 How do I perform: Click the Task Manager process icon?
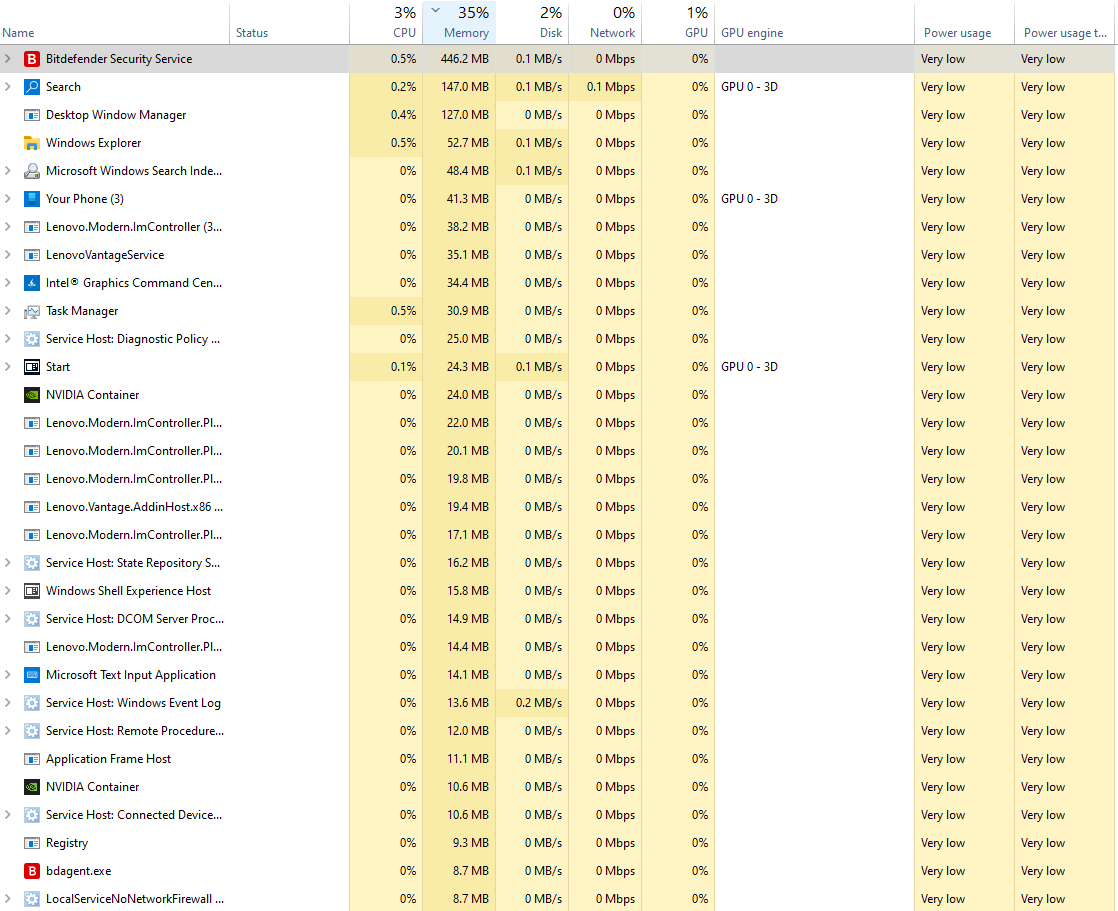point(31,312)
